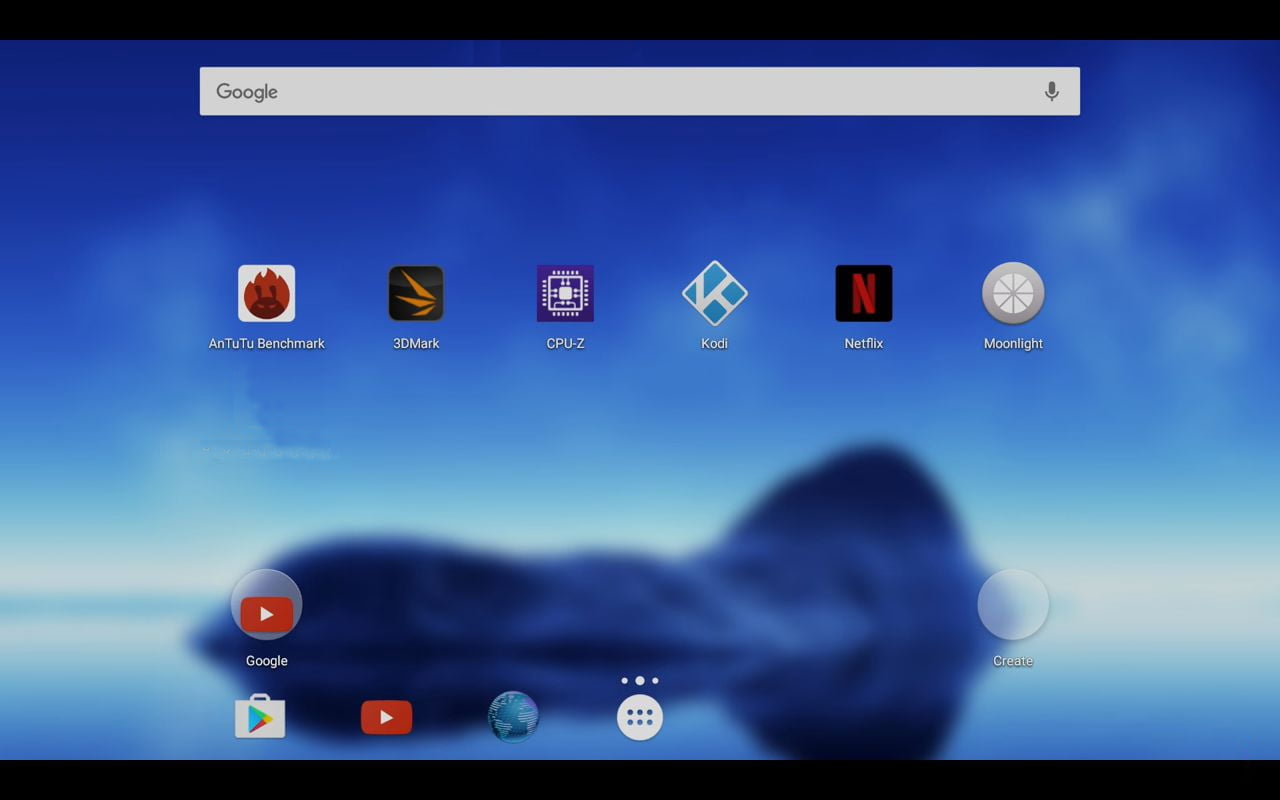Launch the Moonlight app
This screenshot has width=1280, height=800.
tap(1013, 293)
